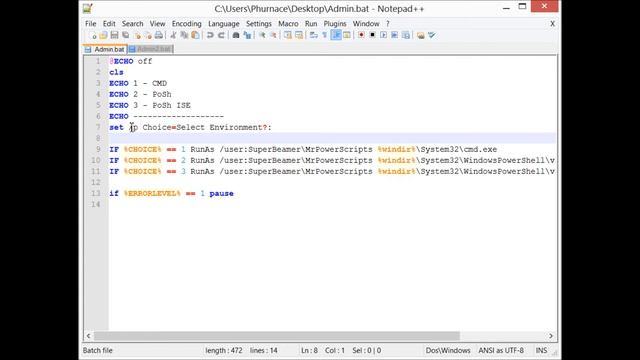640x360 pixels.
Task: Click the horizontal scrollbar right arrow
Action: [551, 336]
